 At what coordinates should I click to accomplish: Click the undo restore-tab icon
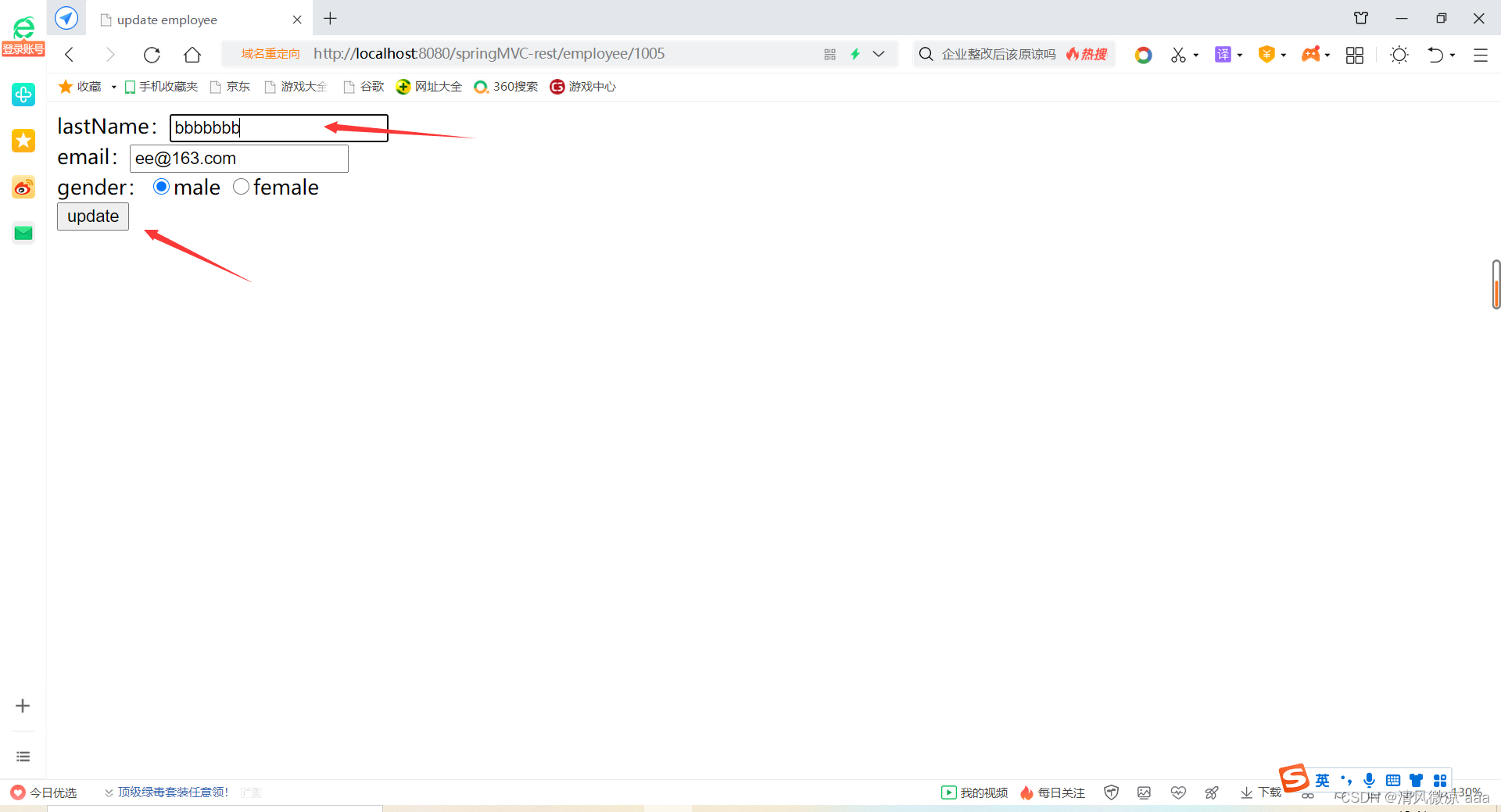point(1435,55)
